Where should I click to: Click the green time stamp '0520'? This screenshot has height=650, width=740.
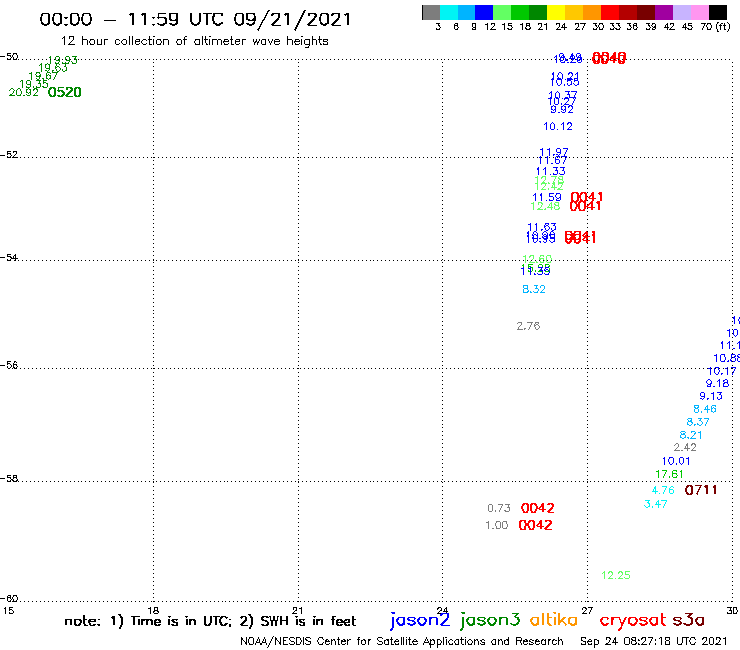(65, 92)
